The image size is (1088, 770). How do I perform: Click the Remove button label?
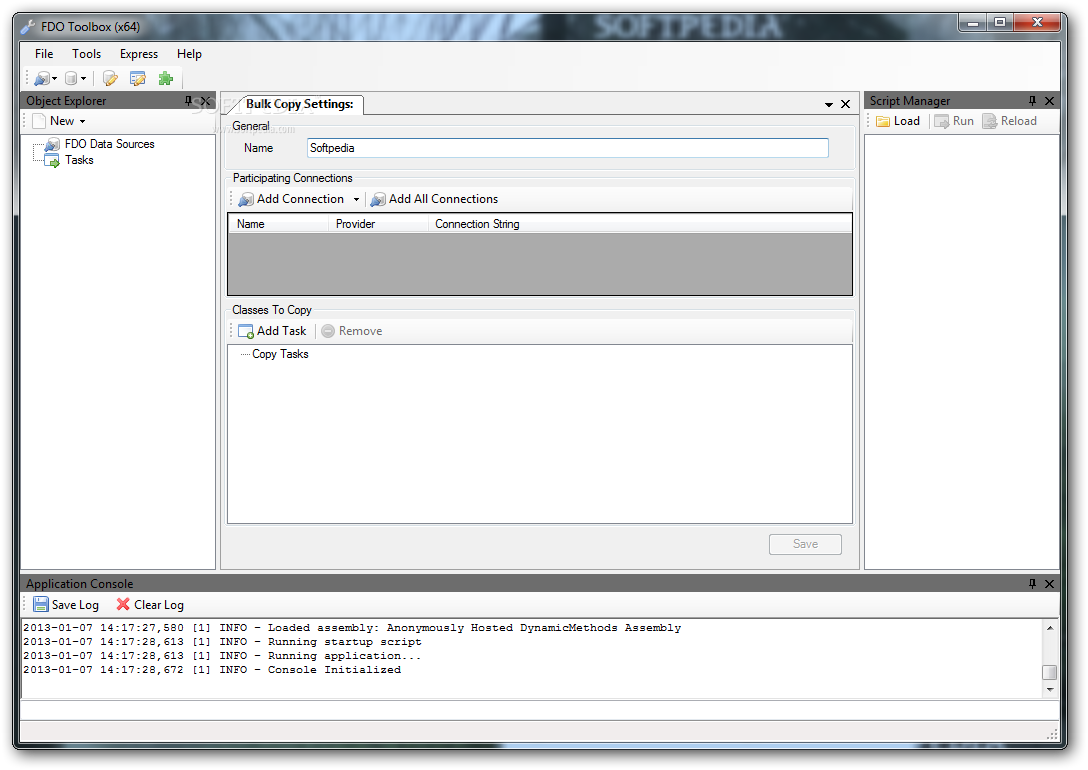[x=360, y=331]
